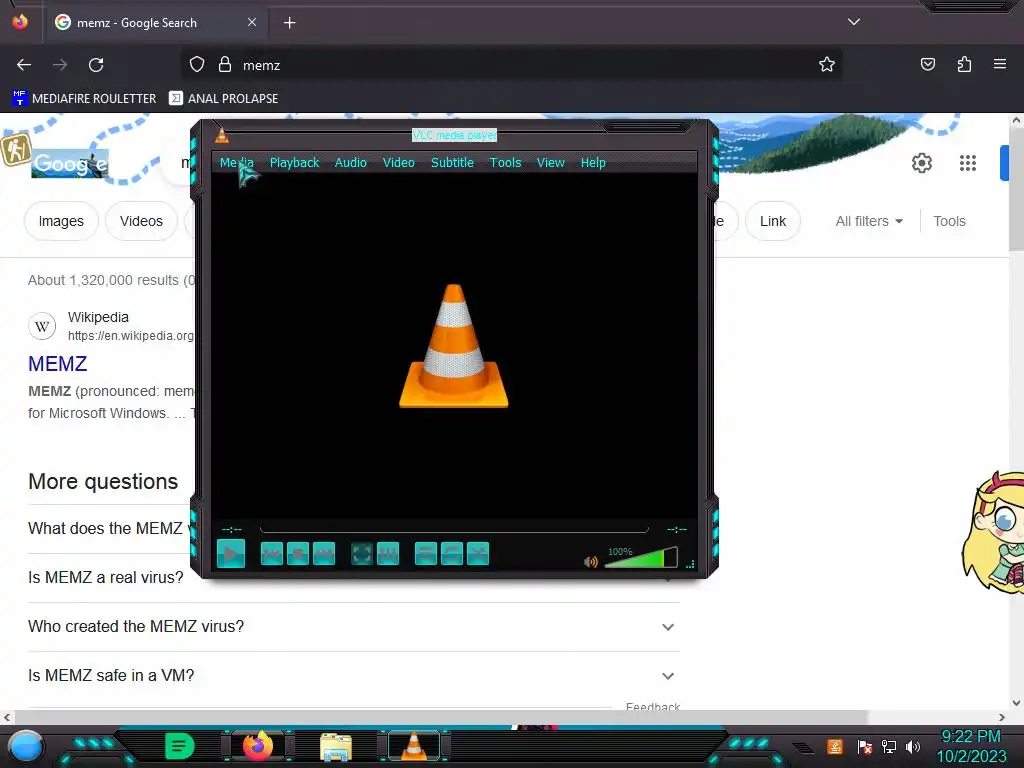Open Firefox hamburger application menu
1024x768 pixels.
click(1000, 64)
